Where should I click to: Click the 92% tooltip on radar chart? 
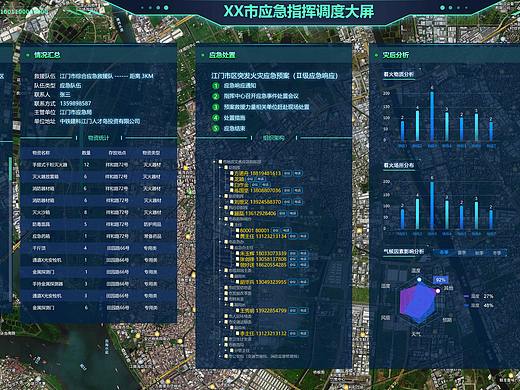440,280
